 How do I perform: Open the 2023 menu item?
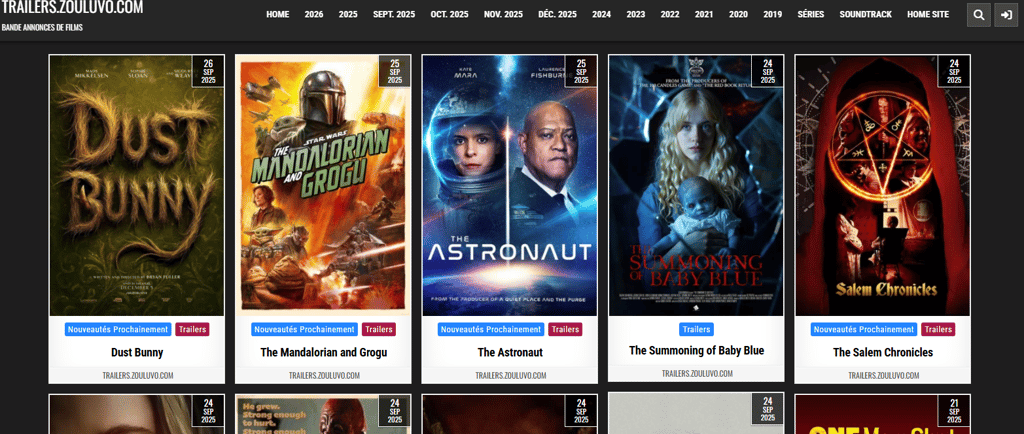click(635, 14)
